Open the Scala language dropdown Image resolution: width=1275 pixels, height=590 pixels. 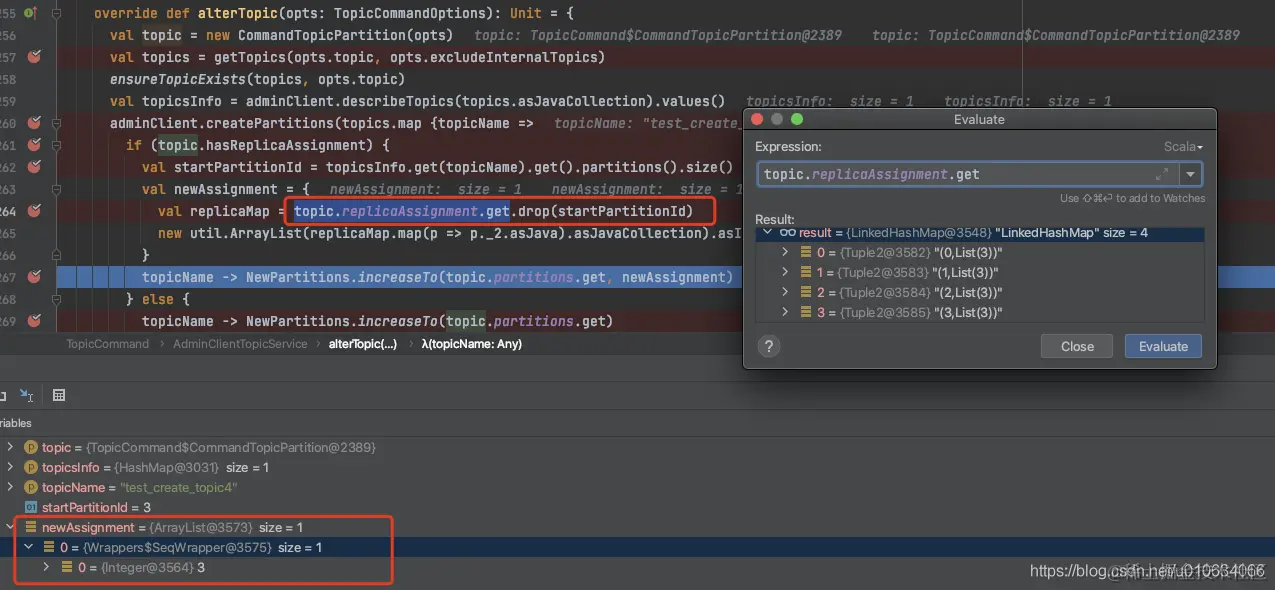pos(1183,147)
